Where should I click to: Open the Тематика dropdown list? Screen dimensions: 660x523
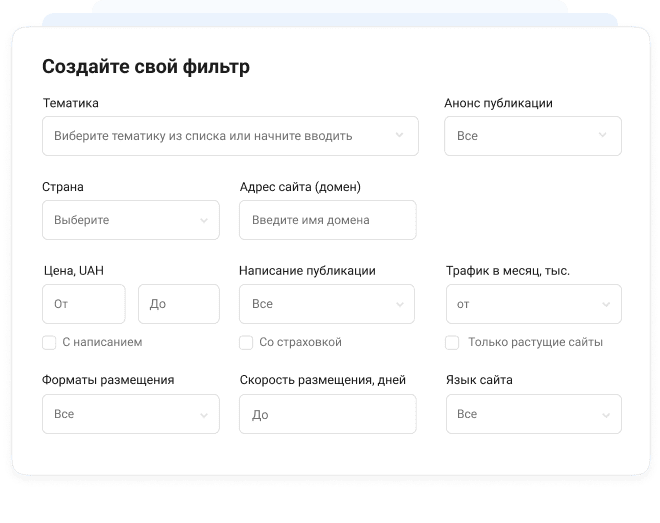(x=220, y=136)
